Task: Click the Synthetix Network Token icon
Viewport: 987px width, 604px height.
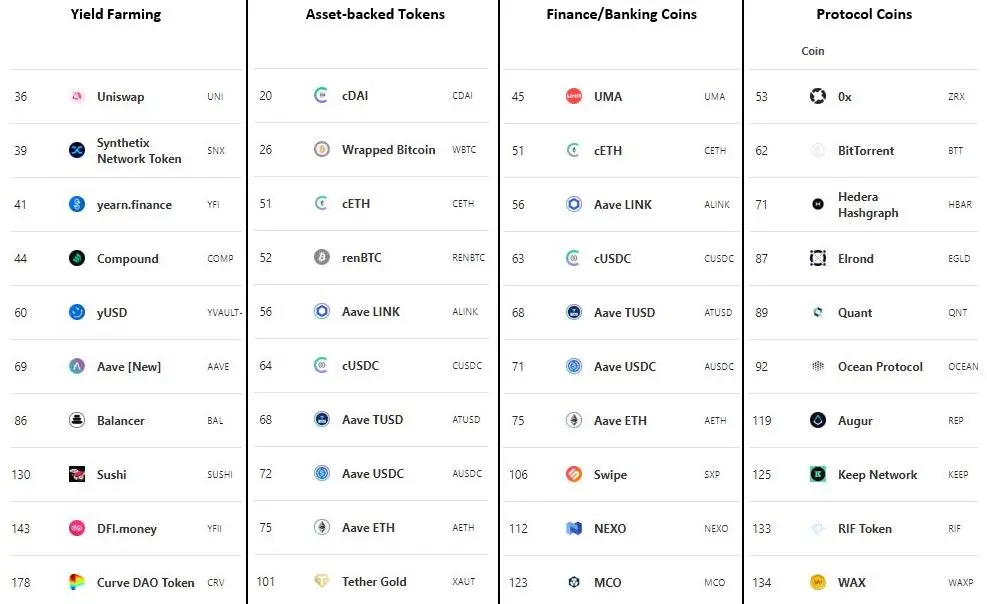Action: click(x=77, y=150)
